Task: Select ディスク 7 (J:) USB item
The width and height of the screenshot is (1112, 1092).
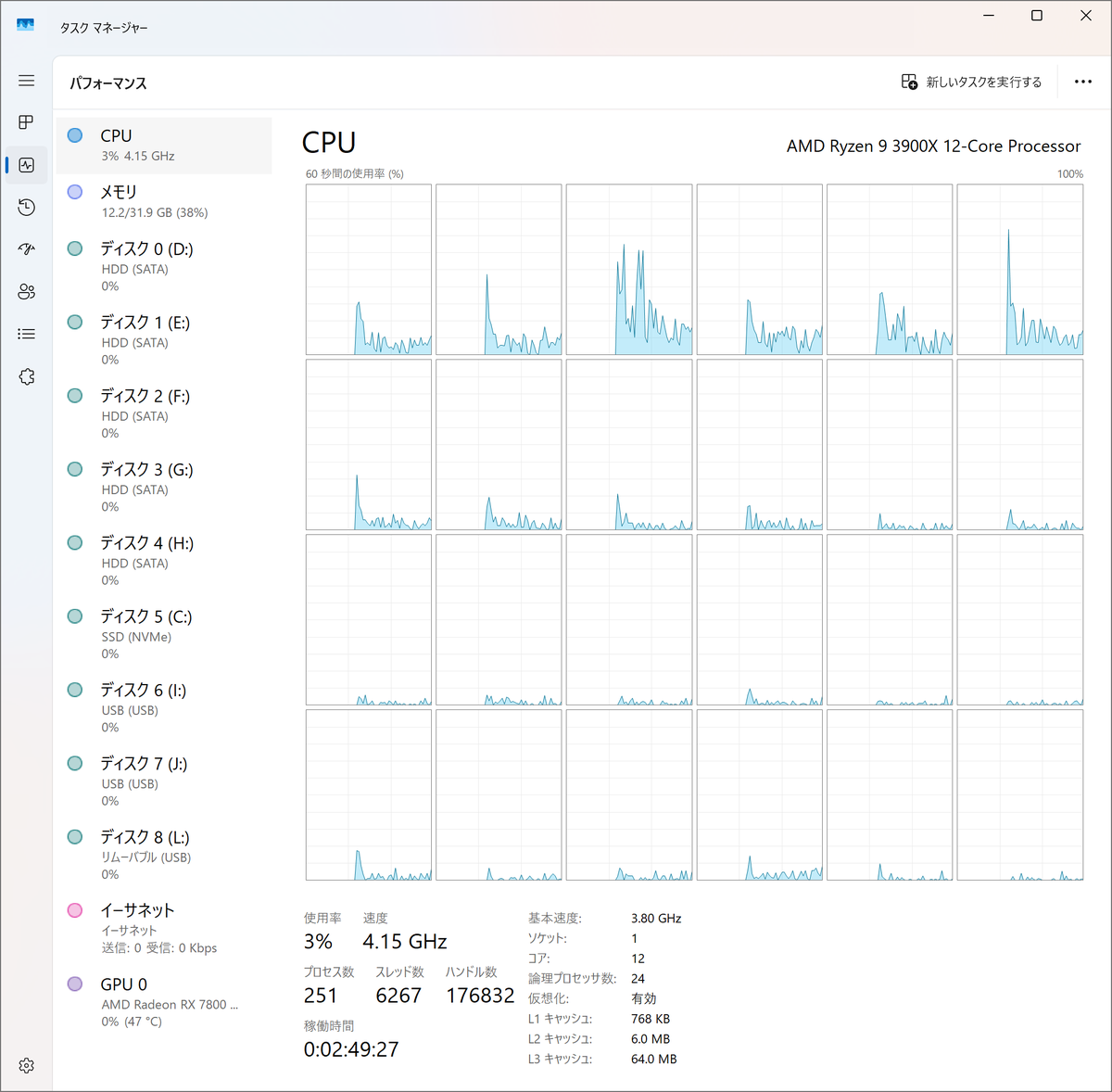Action: coord(164,781)
